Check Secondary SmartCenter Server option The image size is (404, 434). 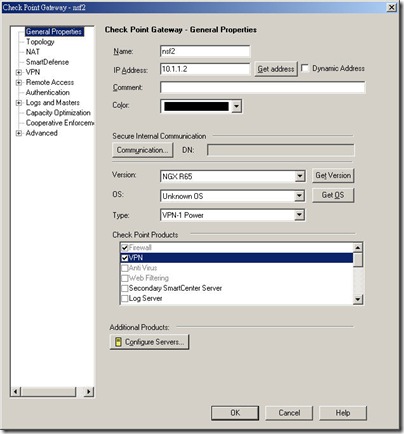click(125, 288)
